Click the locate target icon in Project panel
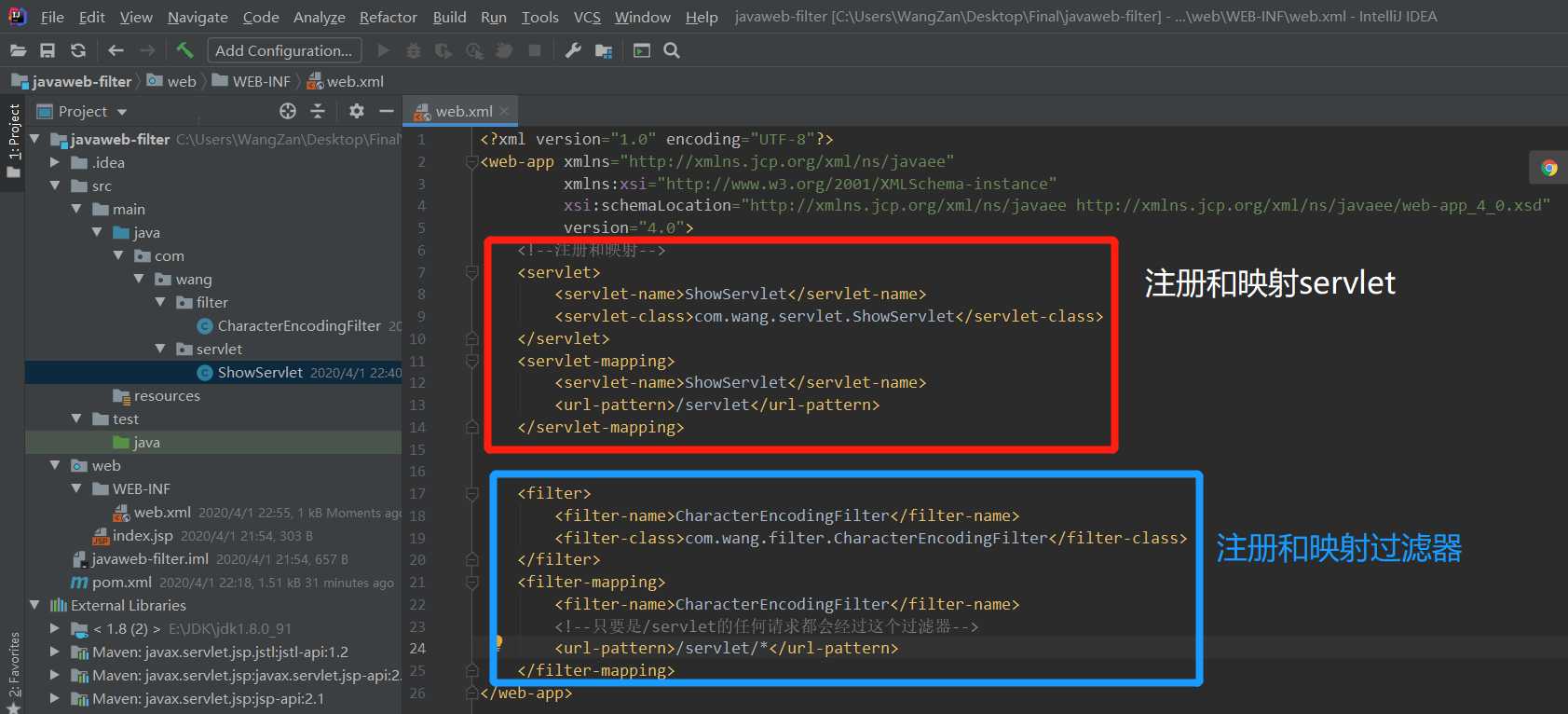This screenshot has height=714, width=1568. [x=288, y=111]
